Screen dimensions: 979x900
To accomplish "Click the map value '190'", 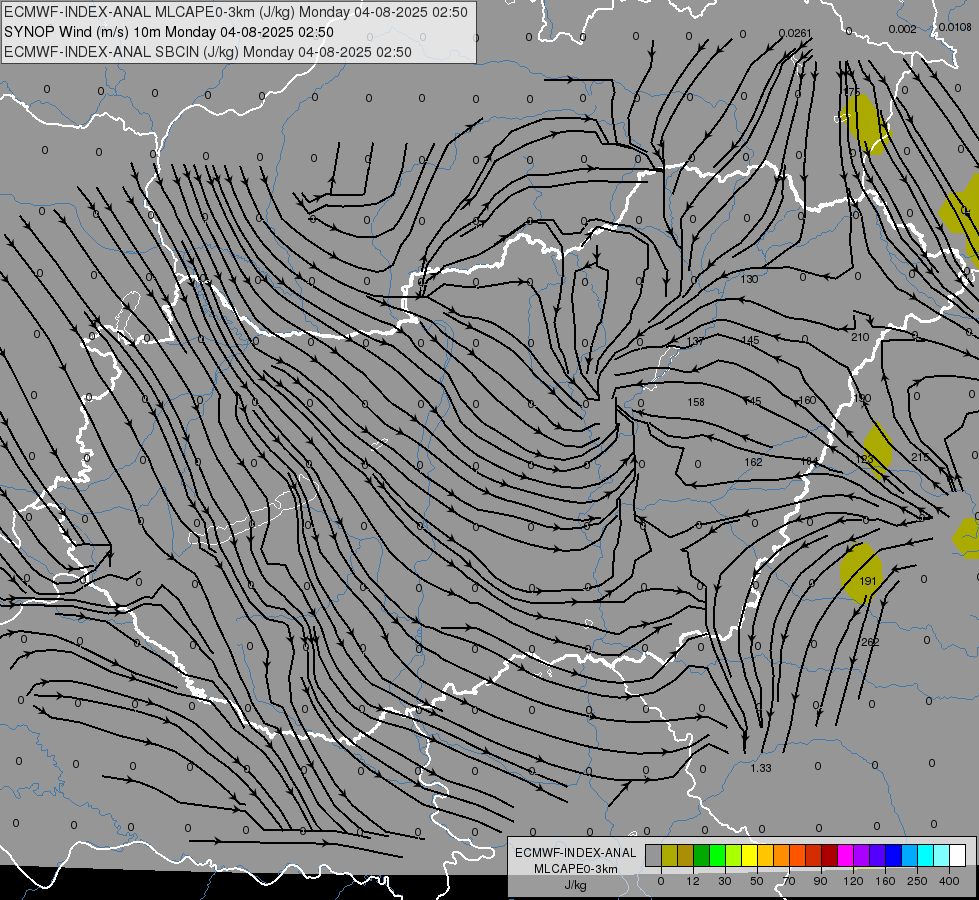I will (862, 398).
